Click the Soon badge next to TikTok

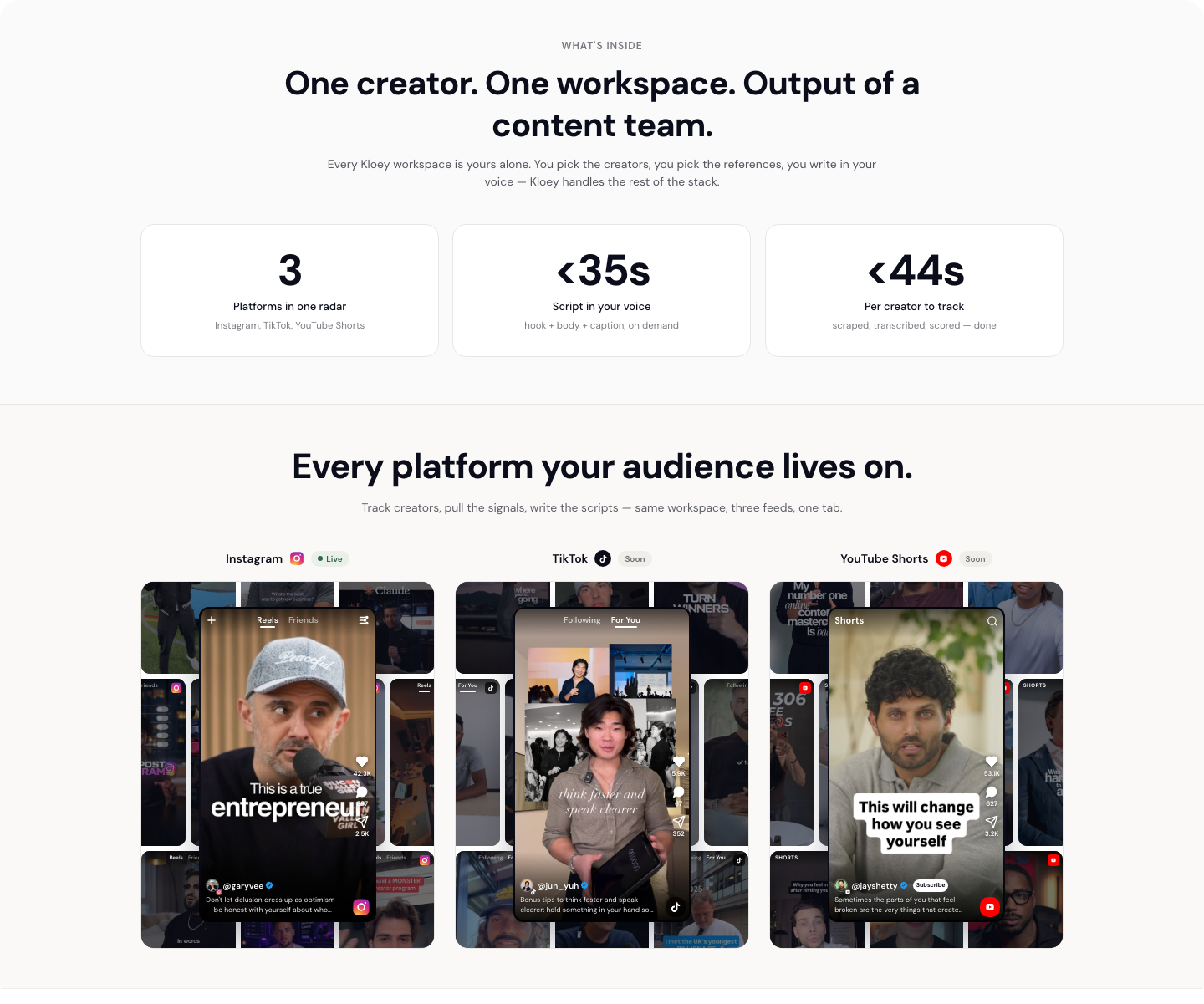point(635,558)
